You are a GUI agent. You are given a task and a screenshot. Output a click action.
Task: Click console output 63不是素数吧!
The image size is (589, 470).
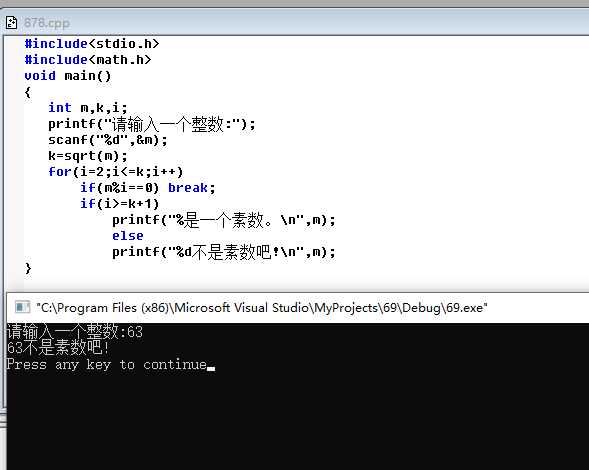(58, 348)
